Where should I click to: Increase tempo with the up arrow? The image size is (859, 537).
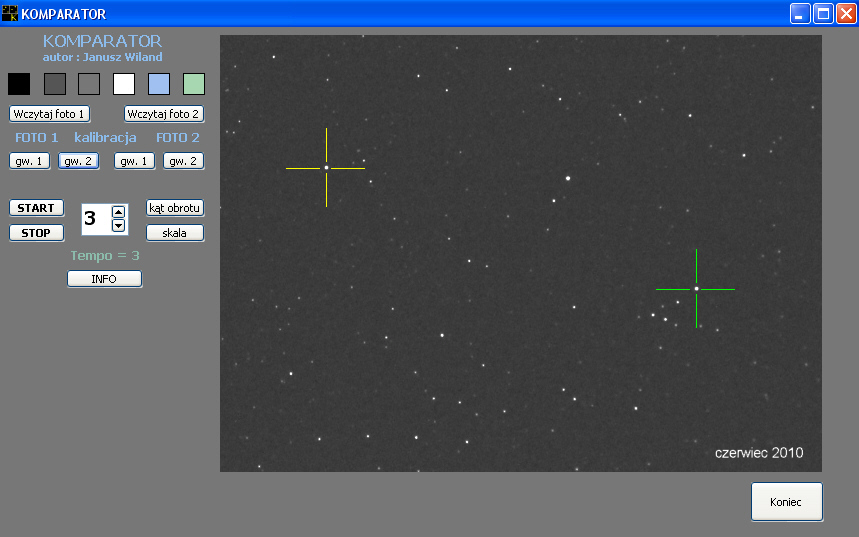coord(118,212)
